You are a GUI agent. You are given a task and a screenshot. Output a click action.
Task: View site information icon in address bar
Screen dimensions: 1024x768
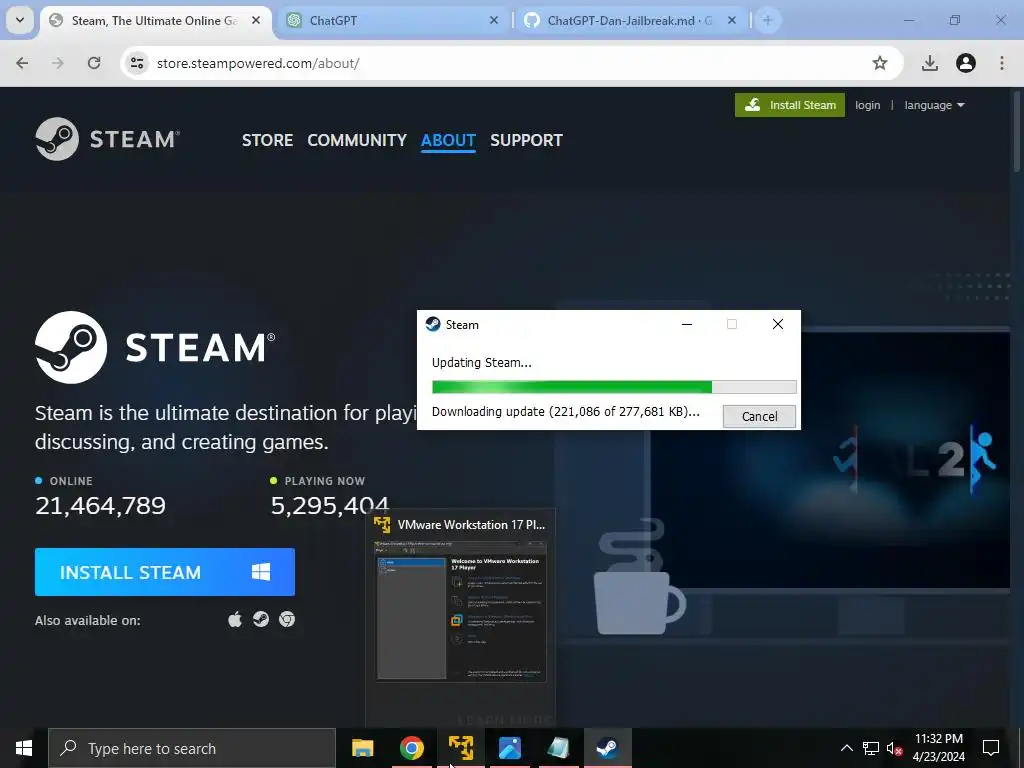click(x=137, y=63)
